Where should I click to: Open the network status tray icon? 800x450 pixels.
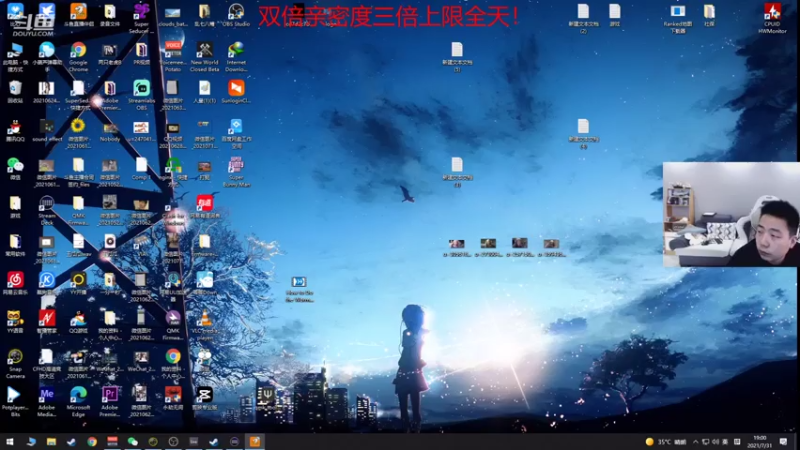706,442
